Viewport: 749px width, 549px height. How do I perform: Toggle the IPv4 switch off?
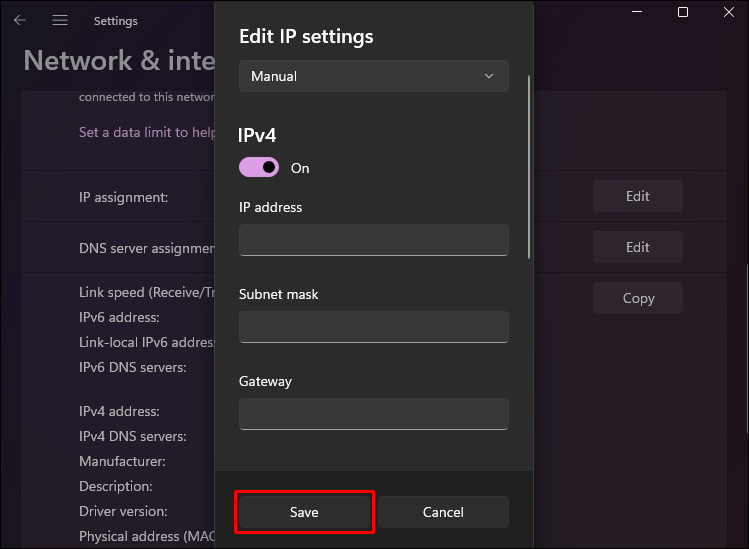click(x=259, y=168)
